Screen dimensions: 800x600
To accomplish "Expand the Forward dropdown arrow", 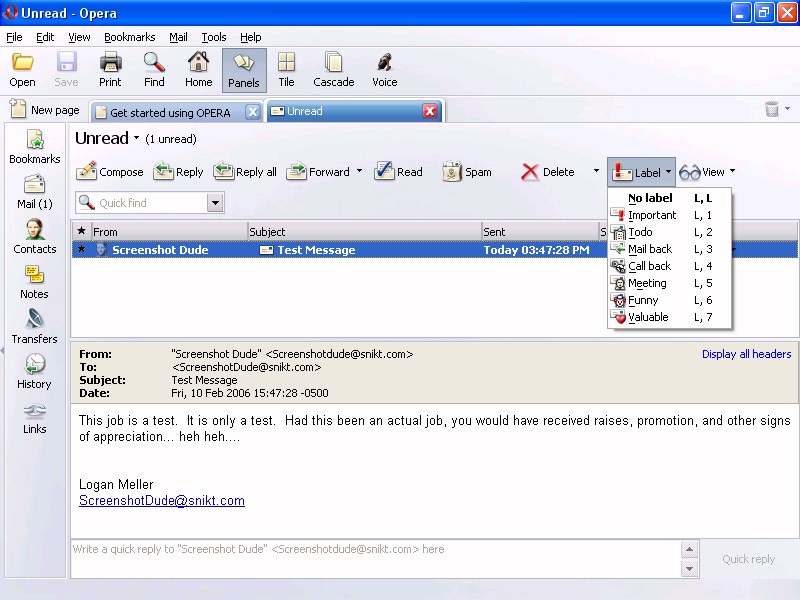I will click(x=359, y=171).
